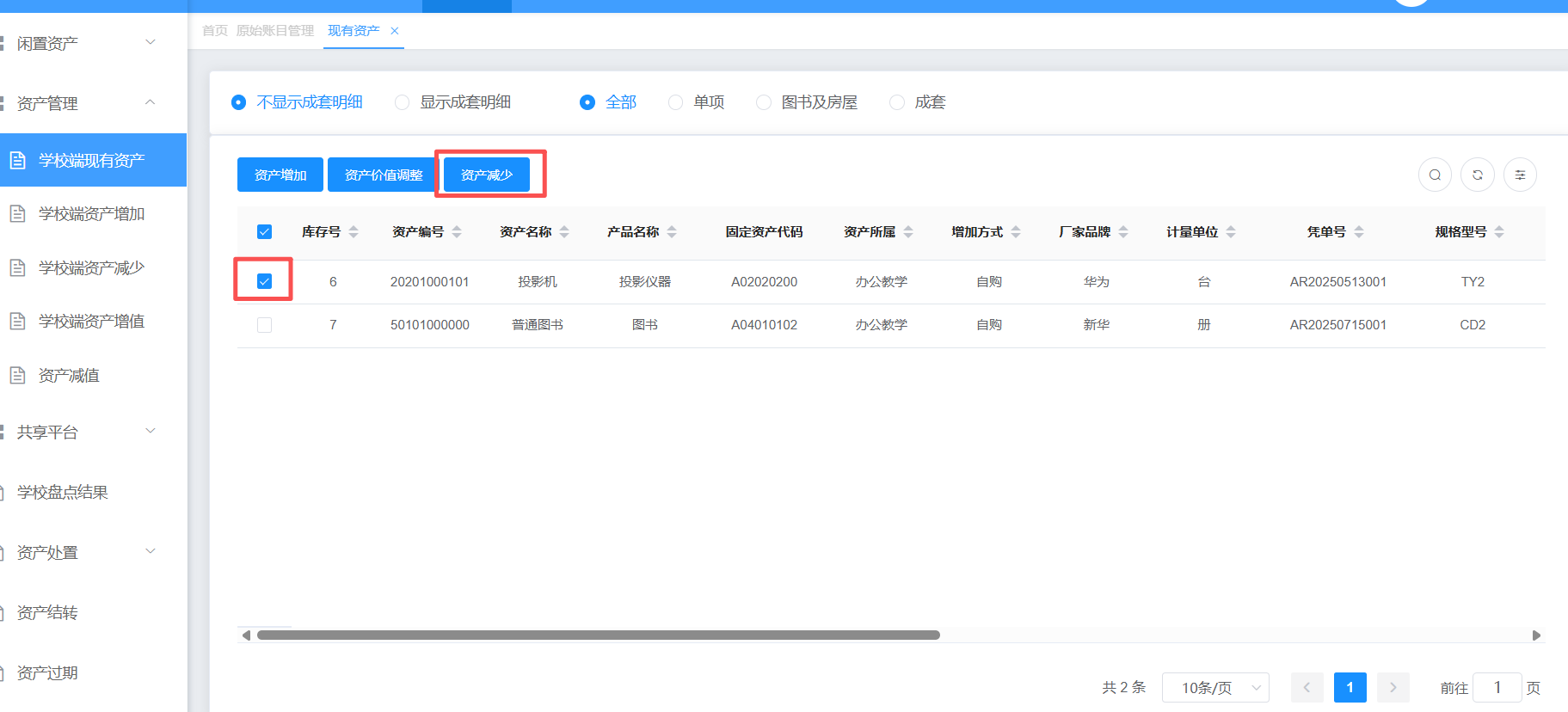The height and width of the screenshot is (712, 1568).
Task: Click the 资产减少 button
Action: tap(487, 175)
